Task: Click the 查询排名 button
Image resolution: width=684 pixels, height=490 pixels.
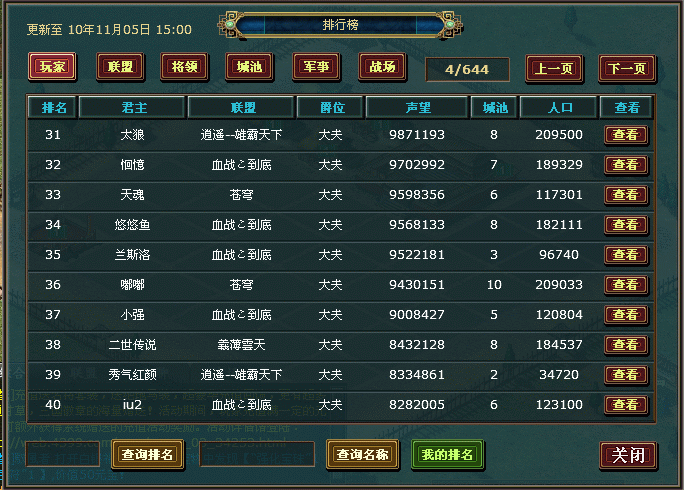Action: click(147, 455)
